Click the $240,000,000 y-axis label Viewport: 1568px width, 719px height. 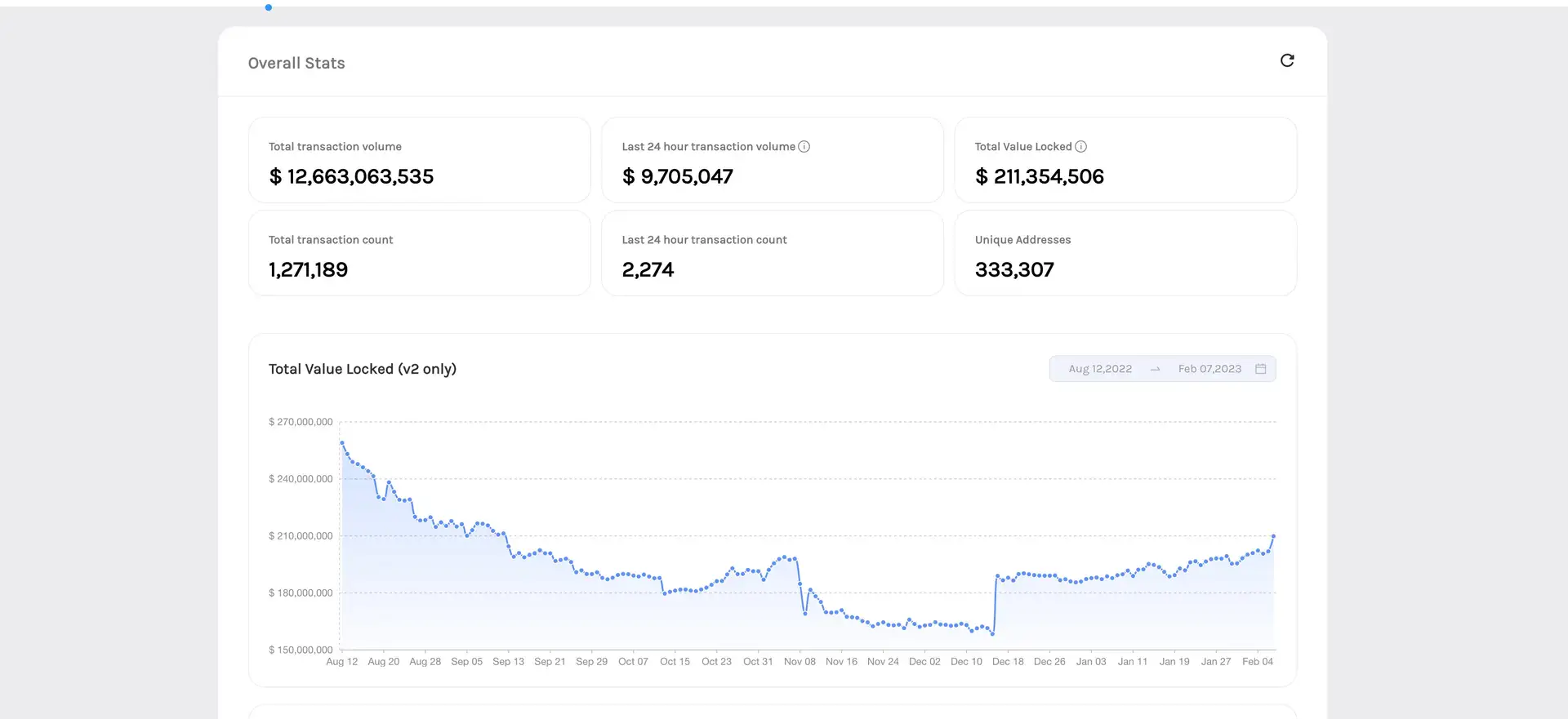[301, 479]
